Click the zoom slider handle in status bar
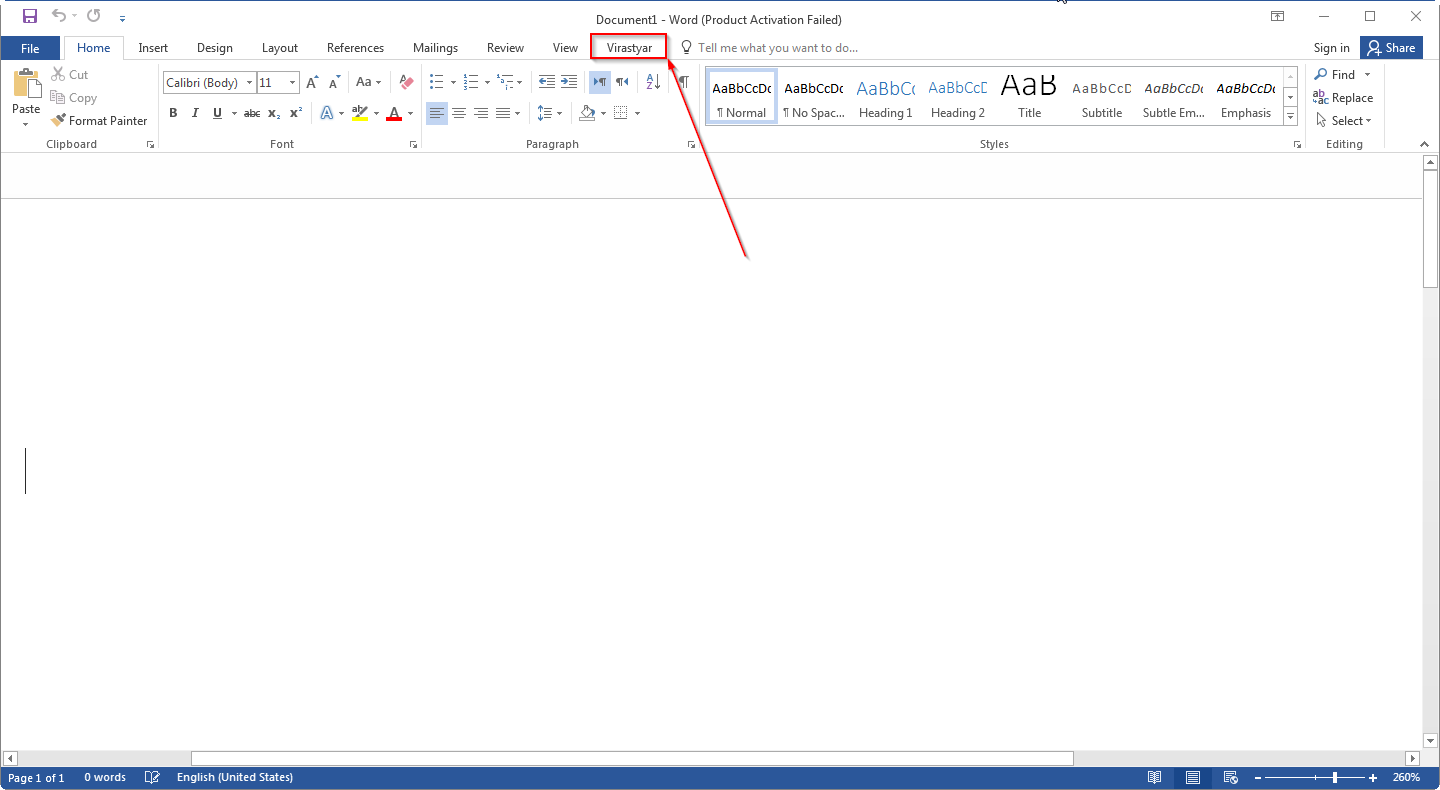This screenshot has width=1440, height=790. tap(1334, 778)
